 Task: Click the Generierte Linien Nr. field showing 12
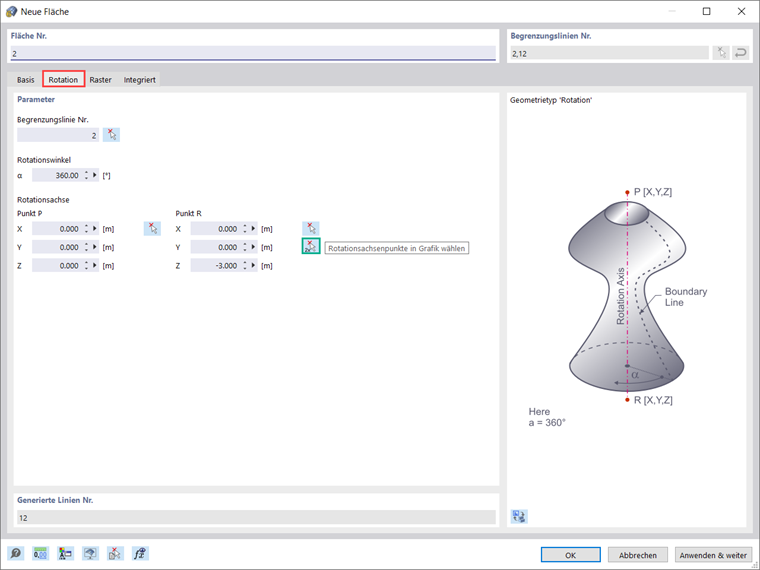[x=256, y=517]
